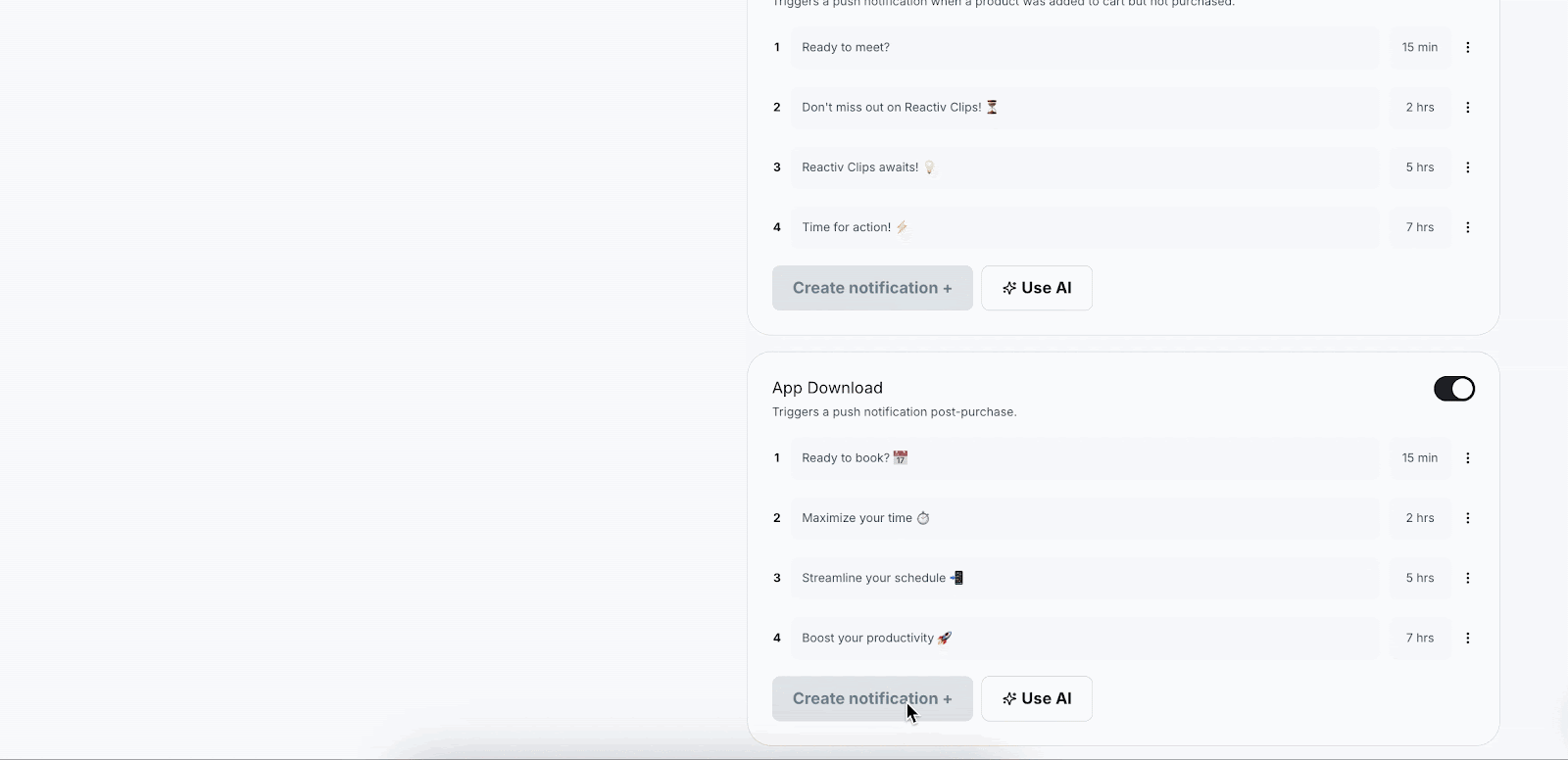Open three-dot menu for 'Don't miss out on Reactiv Clips!'
The width and height of the screenshot is (1568, 760).
click(x=1467, y=108)
